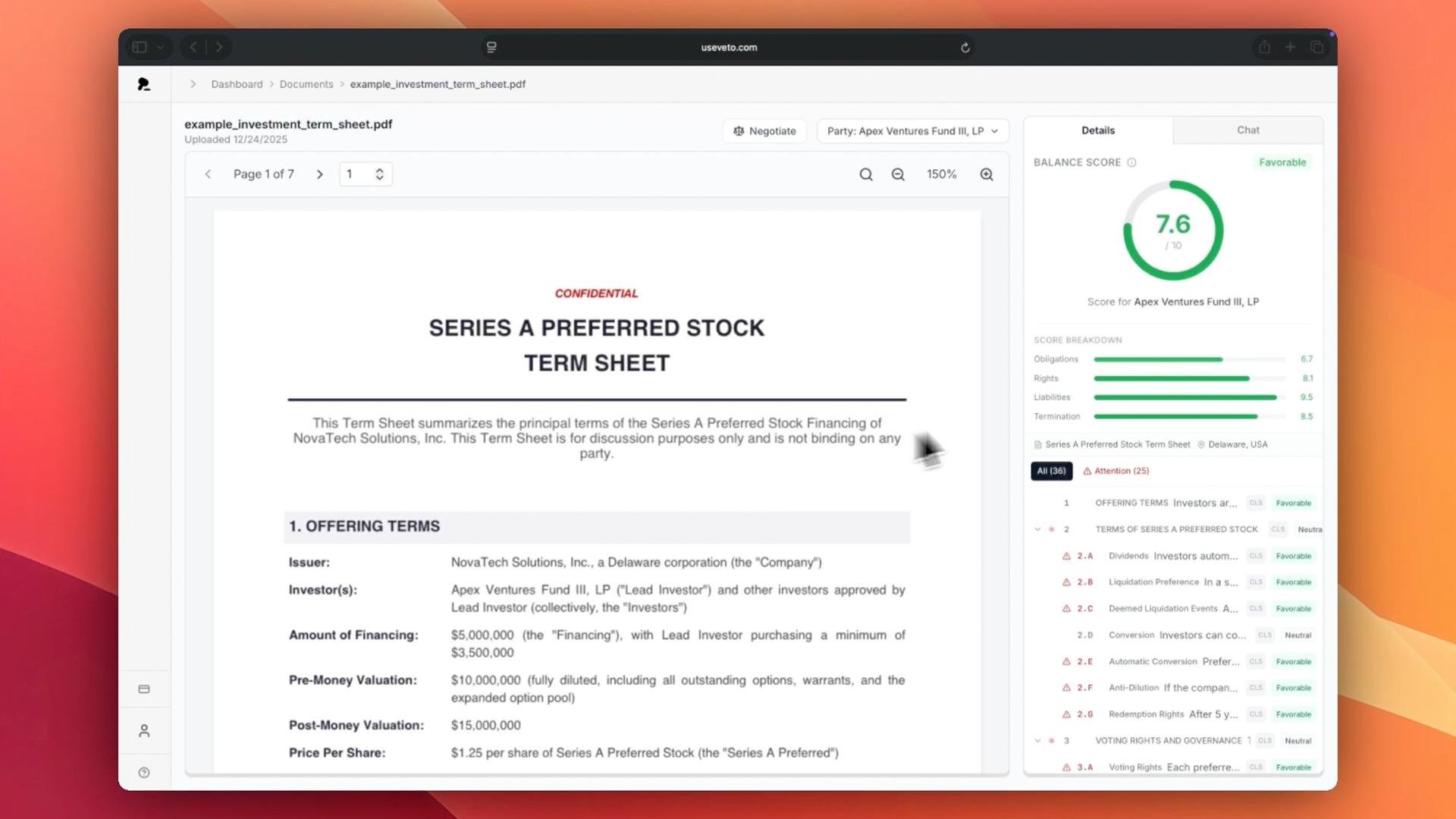The width and height of the screenshot is (1456, 819).
Task: Zoom out of the PDF document
Action: pos(898,174)
